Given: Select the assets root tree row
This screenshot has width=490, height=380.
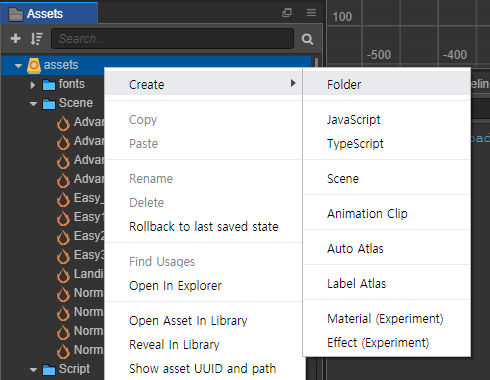Looking at the screenshot, I should point(156,65).
